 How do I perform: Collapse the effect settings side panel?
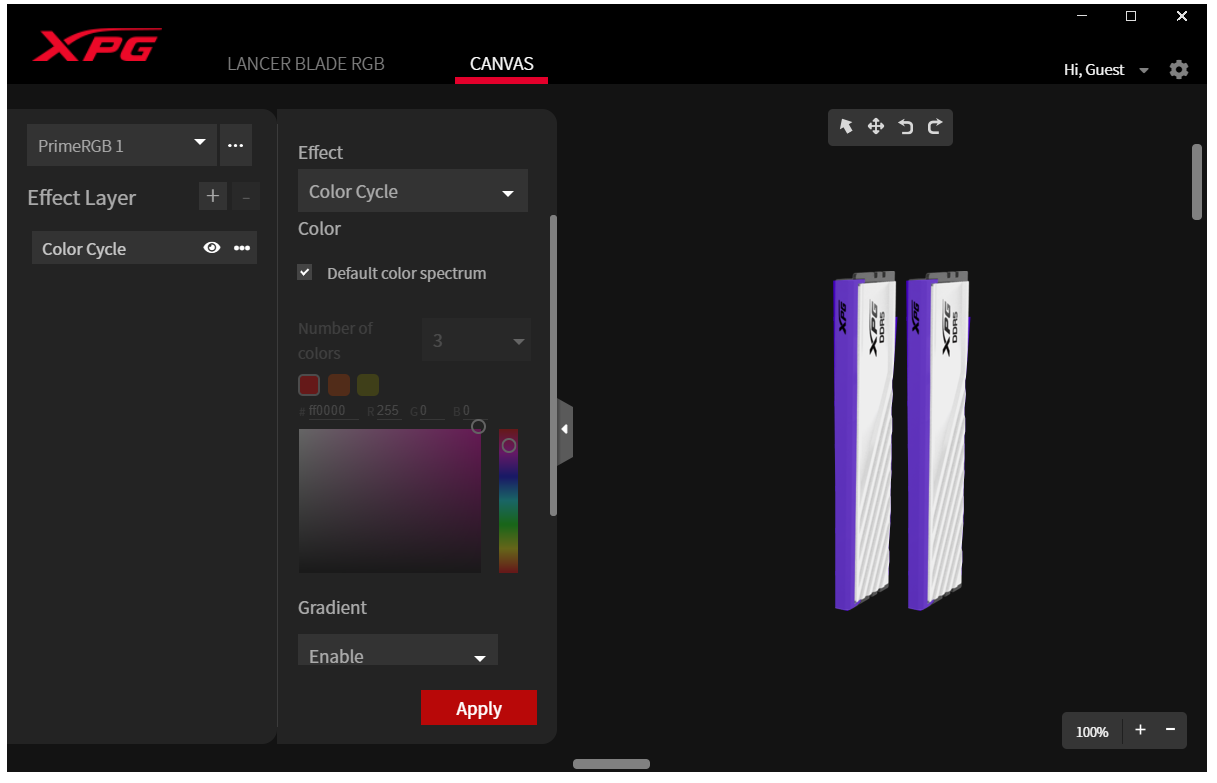tap(565, 429)
